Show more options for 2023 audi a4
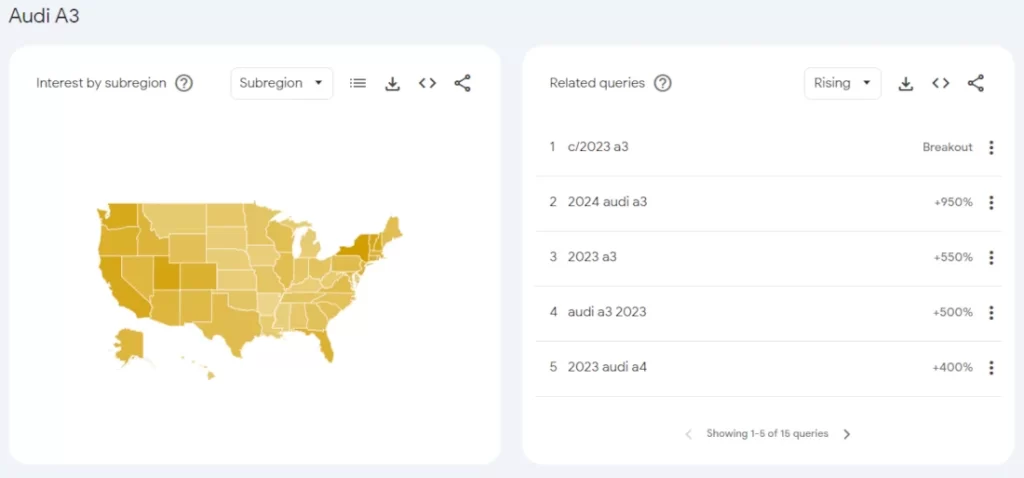Screen dimensions: 1024x478 [991, 367]
